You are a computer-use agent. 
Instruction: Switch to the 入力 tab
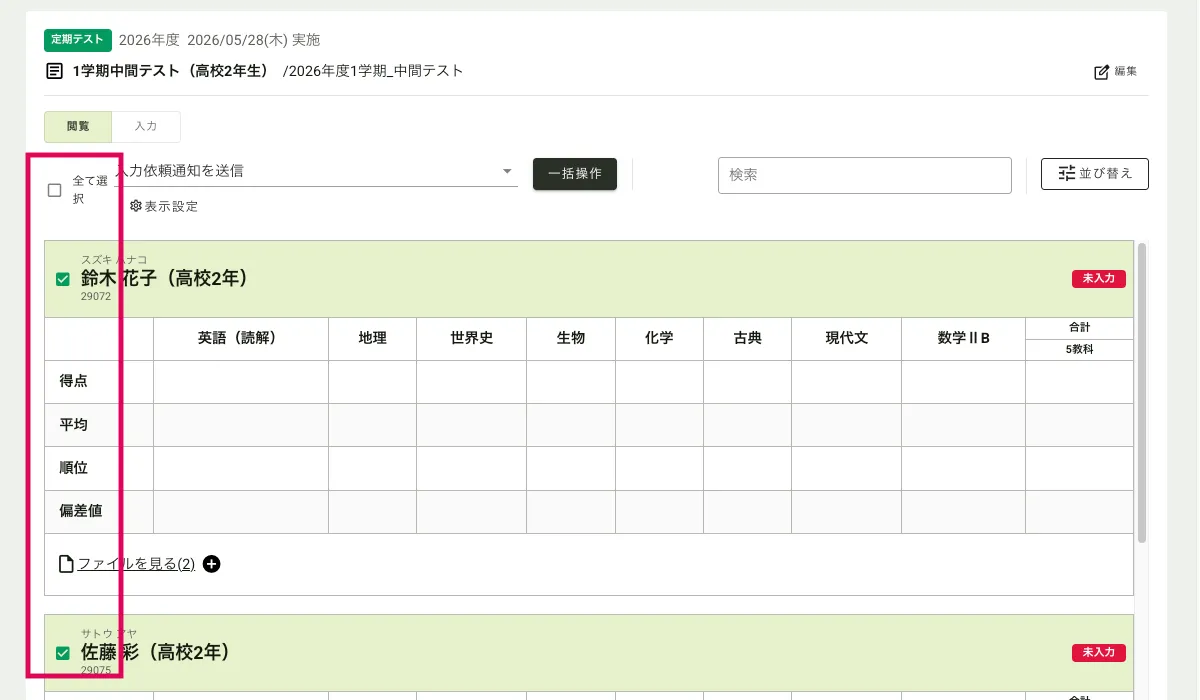click(146, 127)
